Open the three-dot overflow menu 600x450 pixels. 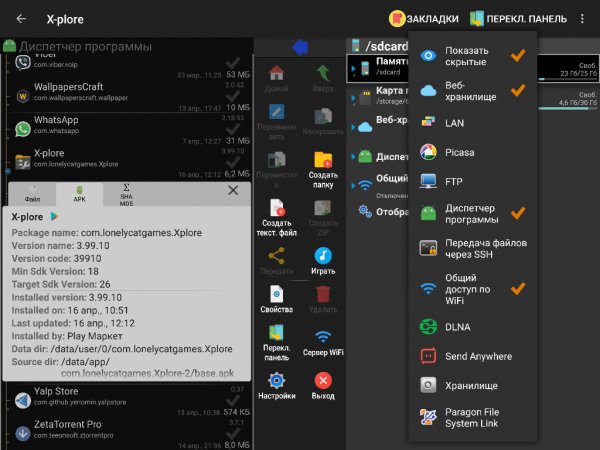[582, 18]
